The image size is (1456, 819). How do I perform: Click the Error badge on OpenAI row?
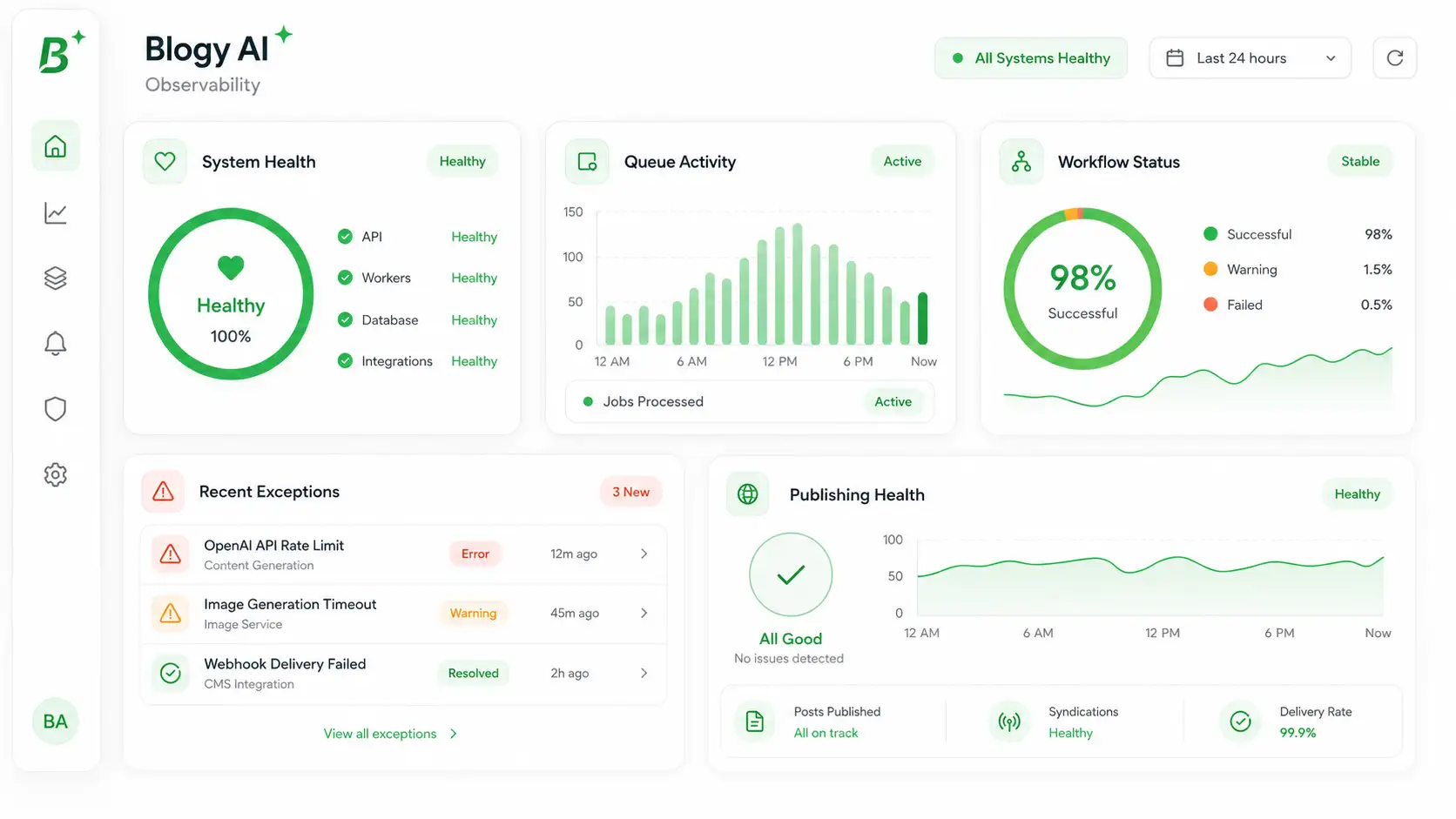(x=475, y=554)
